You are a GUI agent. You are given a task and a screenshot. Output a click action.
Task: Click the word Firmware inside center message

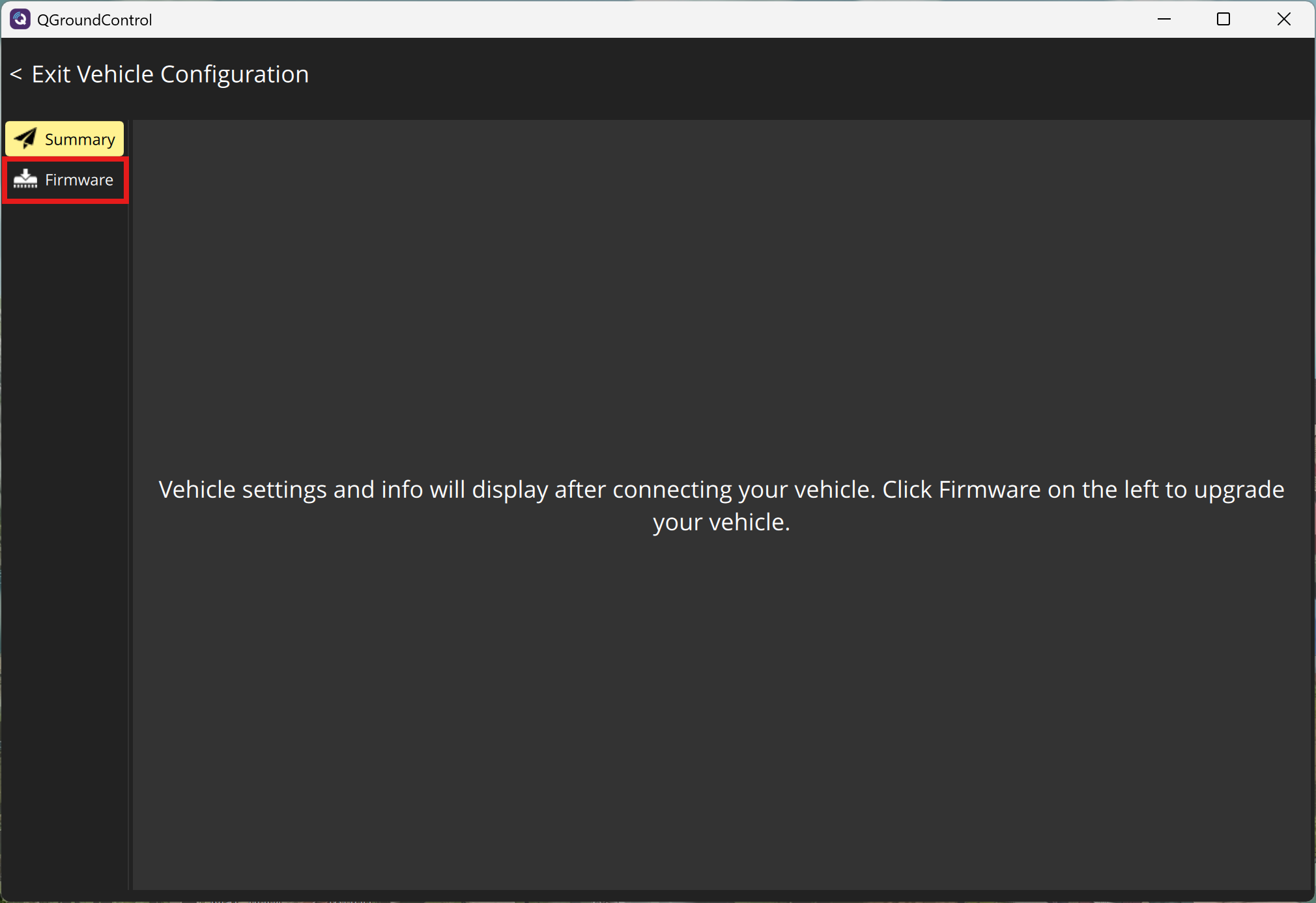pyautogui.click(x=989, y=489)
